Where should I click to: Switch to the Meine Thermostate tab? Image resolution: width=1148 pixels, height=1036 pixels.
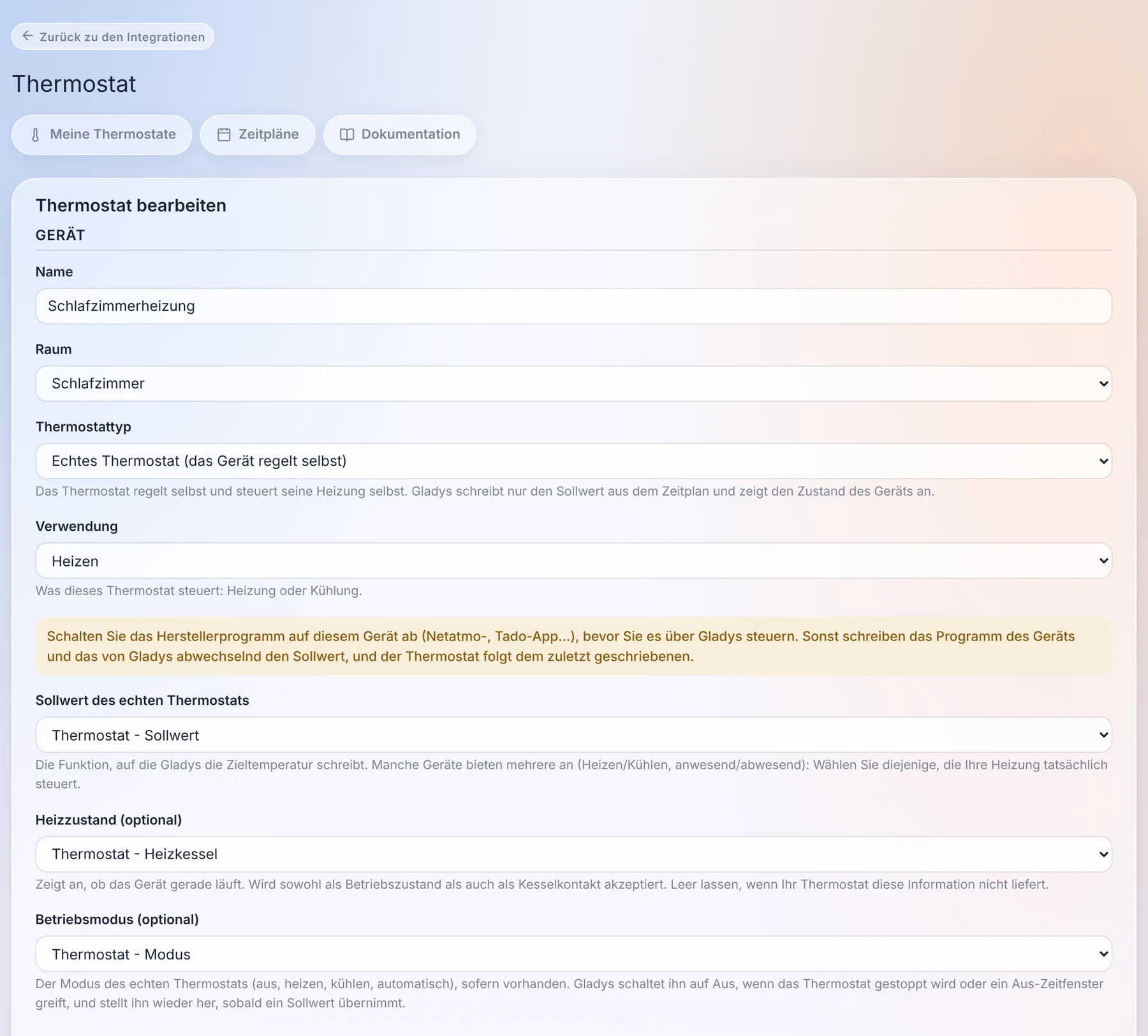pyautogui.click(x=102, y=135)
